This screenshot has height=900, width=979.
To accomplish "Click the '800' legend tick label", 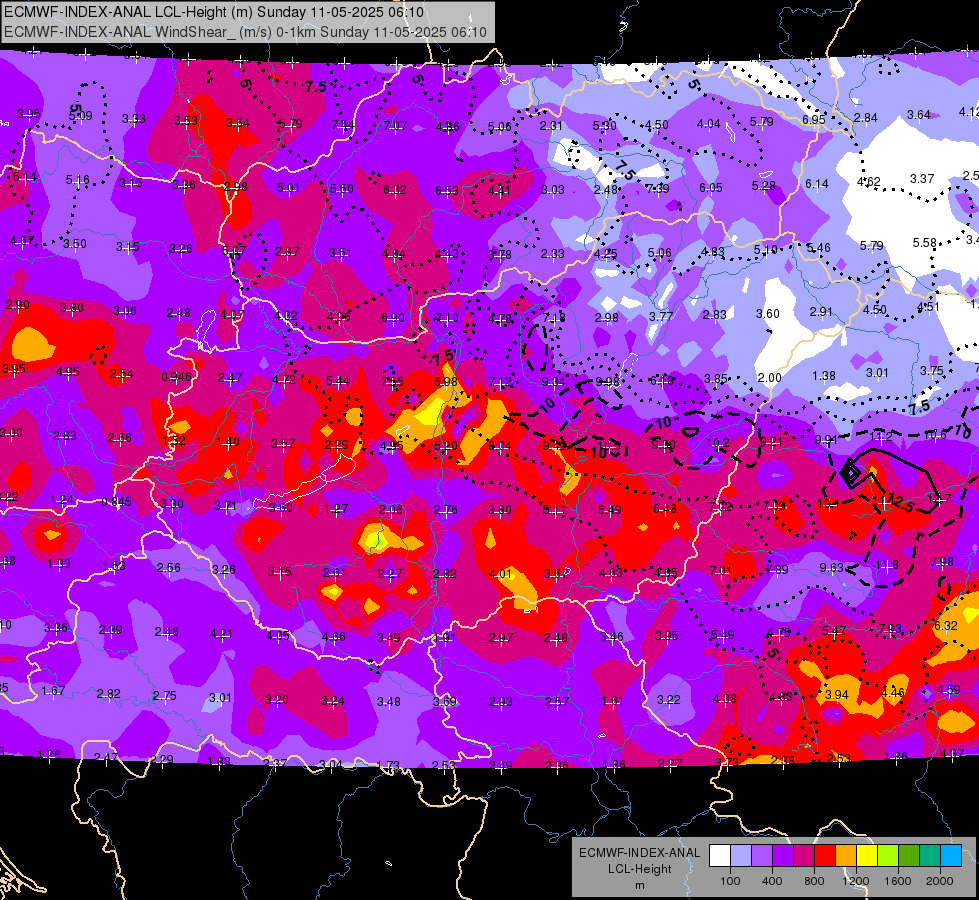I will pos(814,881).
